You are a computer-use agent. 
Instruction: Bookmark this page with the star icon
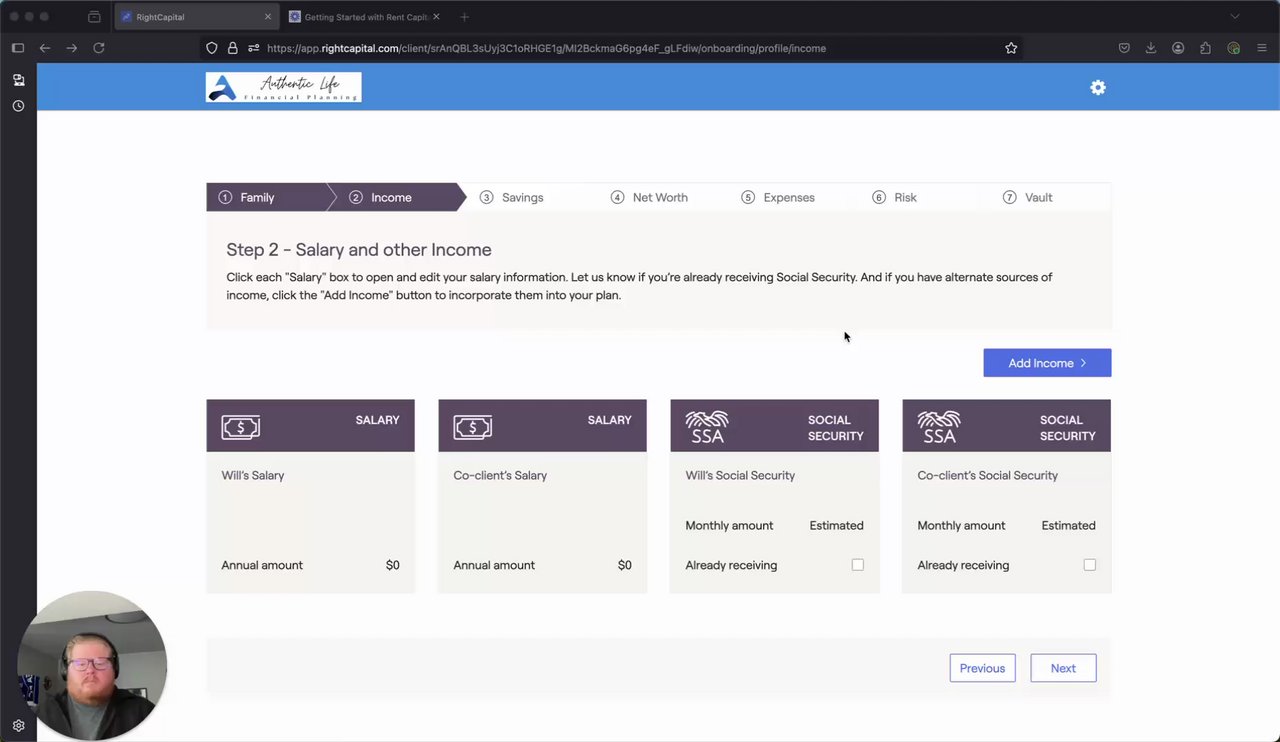[x=1011, y=48]
